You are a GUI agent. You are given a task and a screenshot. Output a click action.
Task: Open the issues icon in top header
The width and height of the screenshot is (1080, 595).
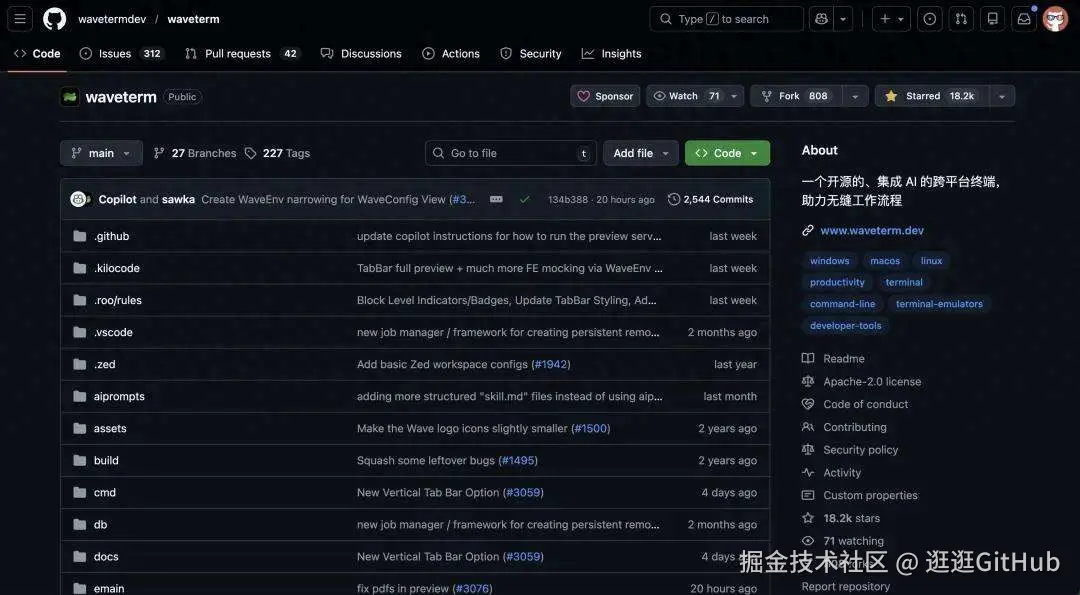pyautogui.click(x=930, y=19)
